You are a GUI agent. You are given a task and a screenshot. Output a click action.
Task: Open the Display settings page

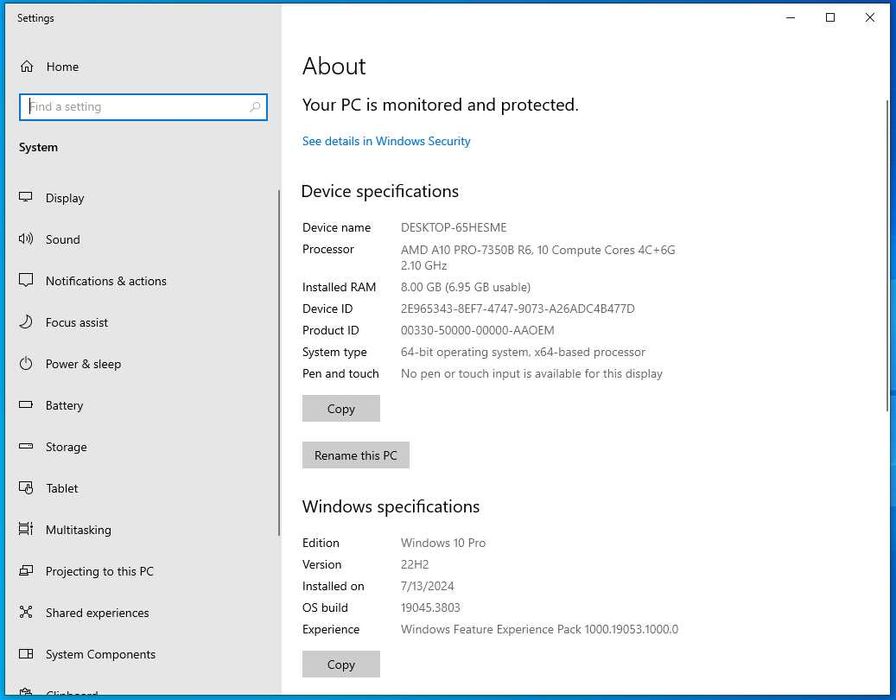pos(143,198)
